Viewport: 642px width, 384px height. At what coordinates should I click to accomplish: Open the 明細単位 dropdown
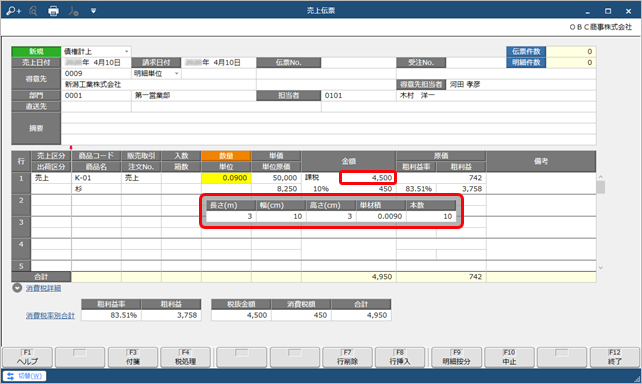click(x=176, y=74)
